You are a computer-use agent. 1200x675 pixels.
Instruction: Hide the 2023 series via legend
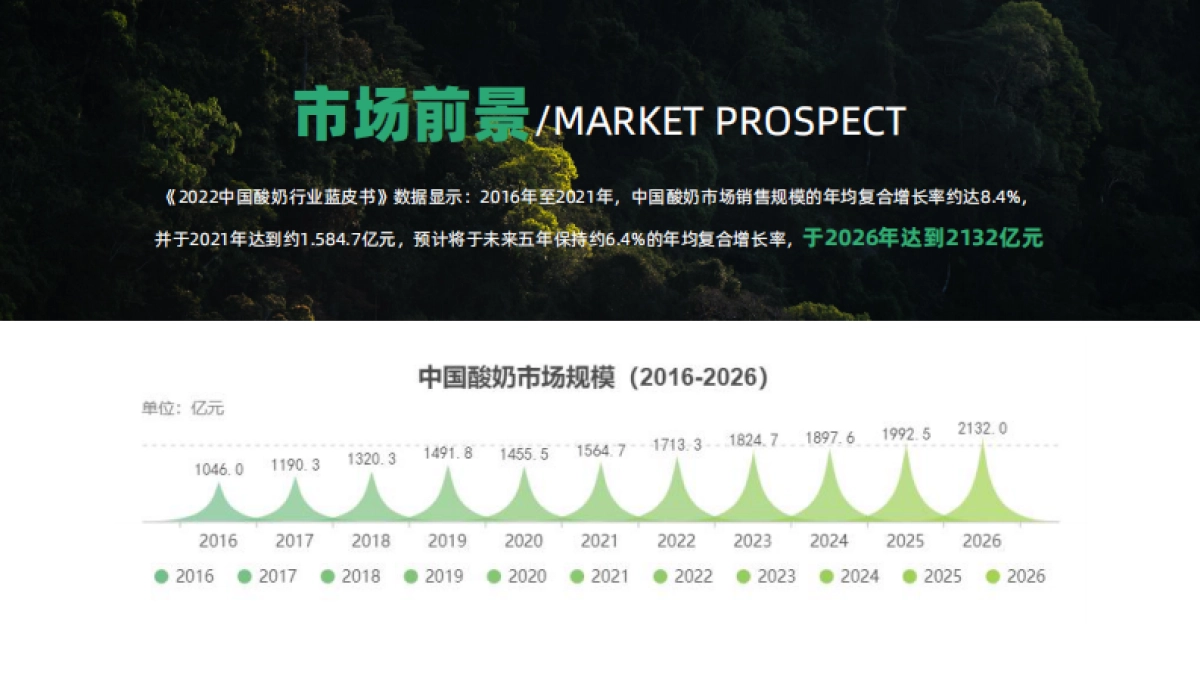coord(765,576)
